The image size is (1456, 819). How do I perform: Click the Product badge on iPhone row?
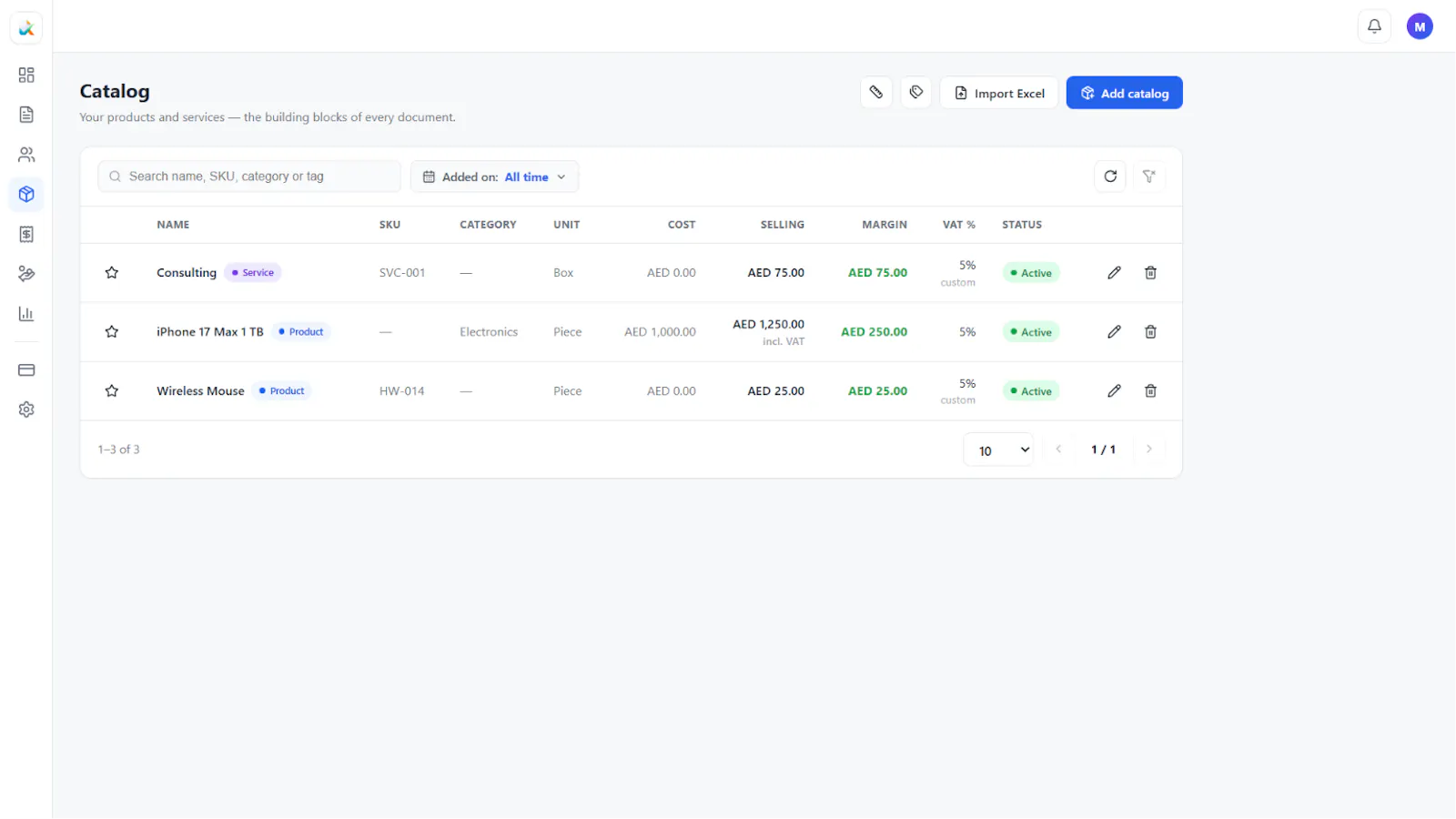[x=301, y=332]
